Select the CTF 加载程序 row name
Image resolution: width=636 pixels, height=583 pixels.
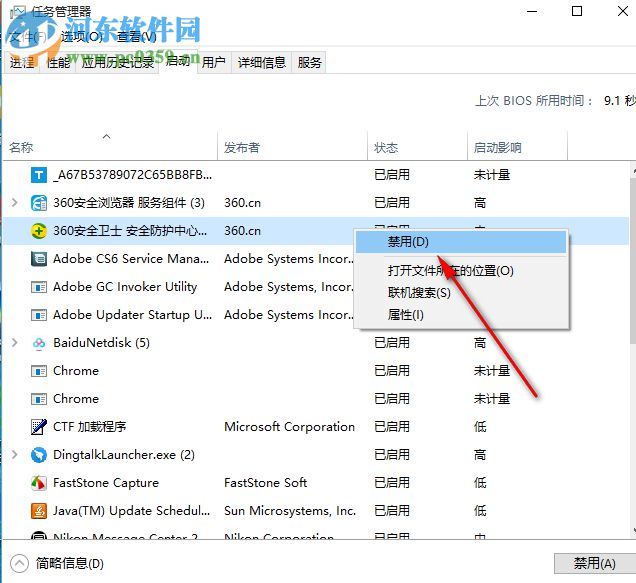90,427
